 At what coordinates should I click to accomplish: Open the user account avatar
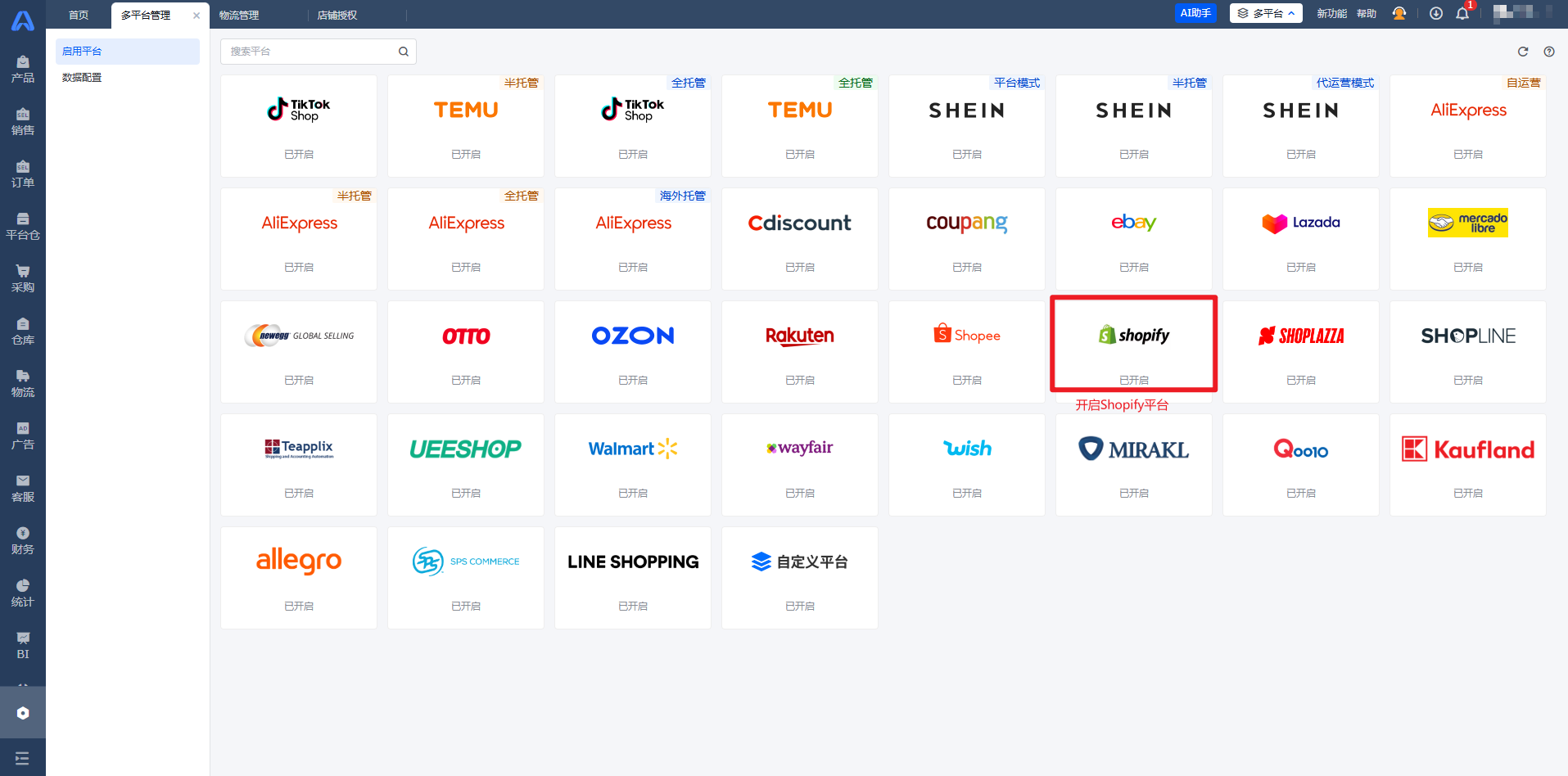(x=1521, y=12)
